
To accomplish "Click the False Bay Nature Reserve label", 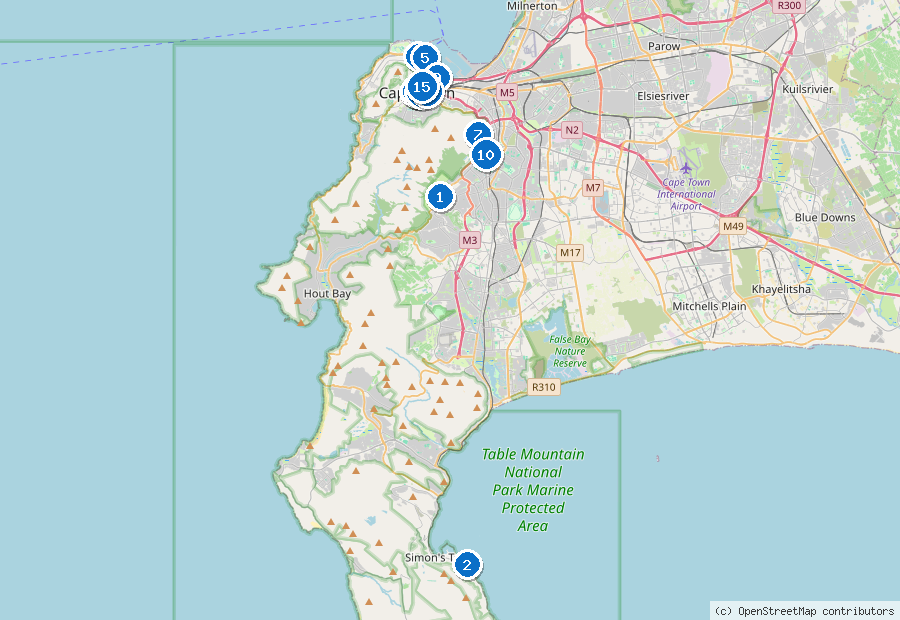I will click(569, 351).
